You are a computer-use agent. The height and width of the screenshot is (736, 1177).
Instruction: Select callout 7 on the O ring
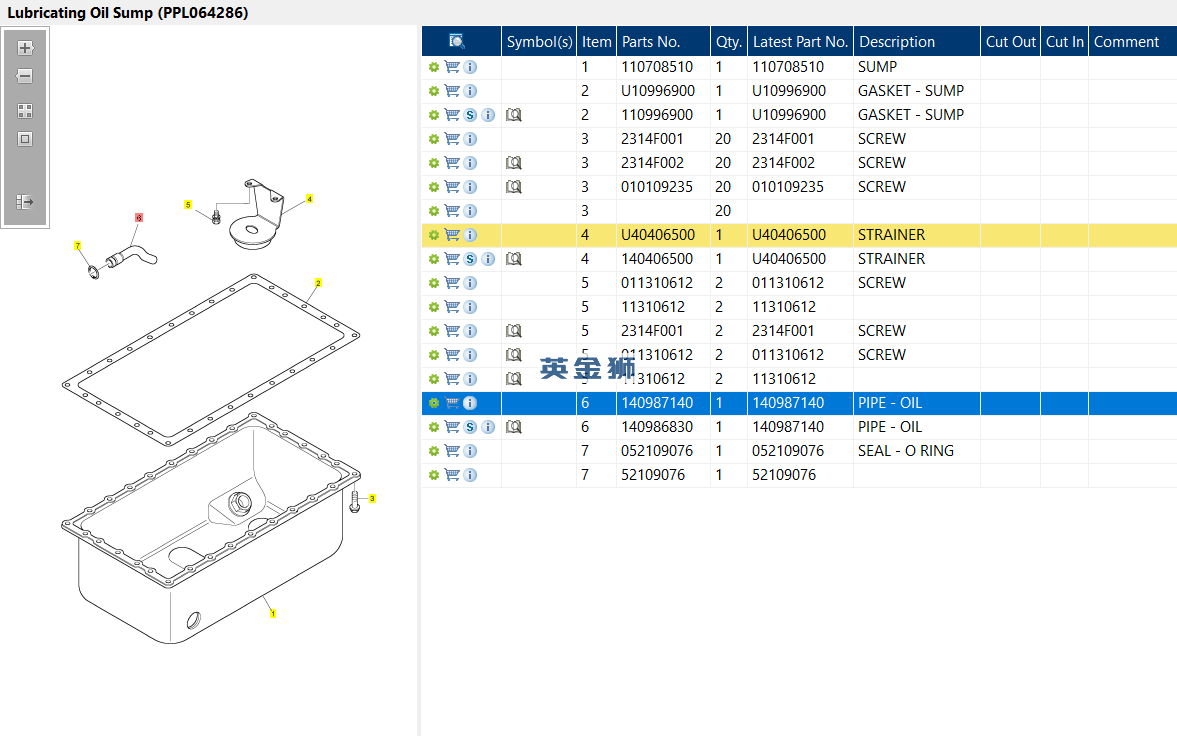pos(77,246)
